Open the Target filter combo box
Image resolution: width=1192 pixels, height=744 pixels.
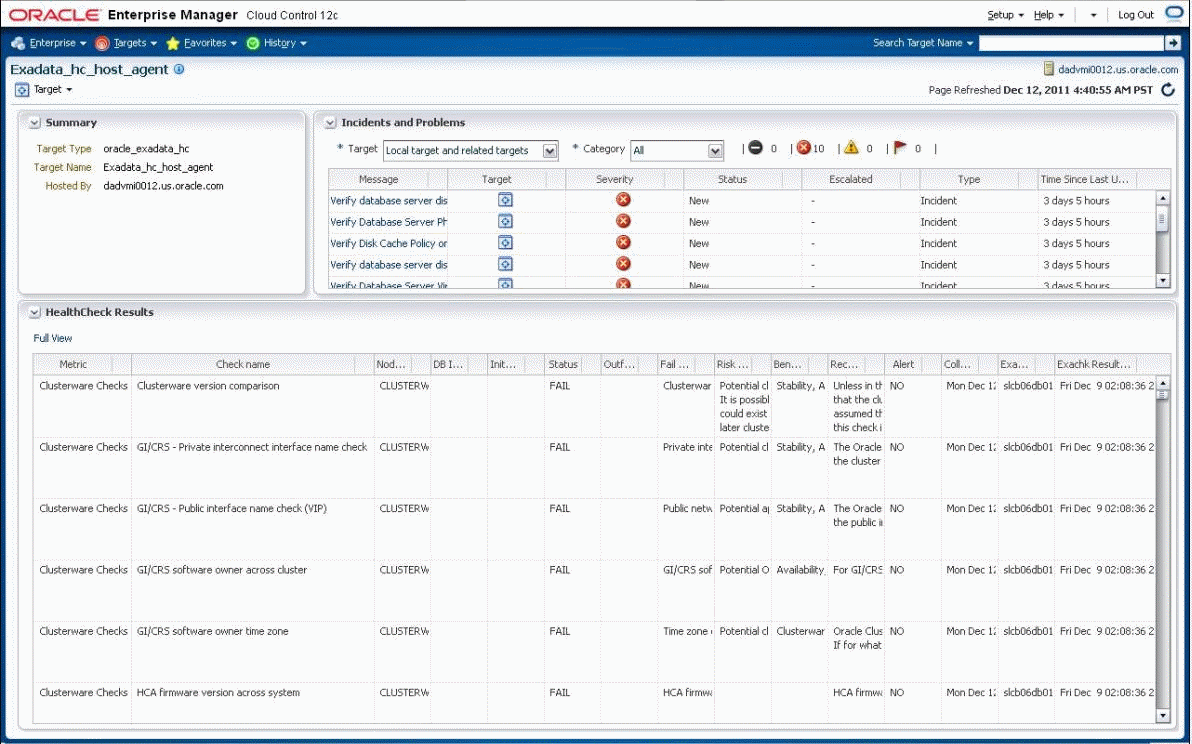[471, 150]
